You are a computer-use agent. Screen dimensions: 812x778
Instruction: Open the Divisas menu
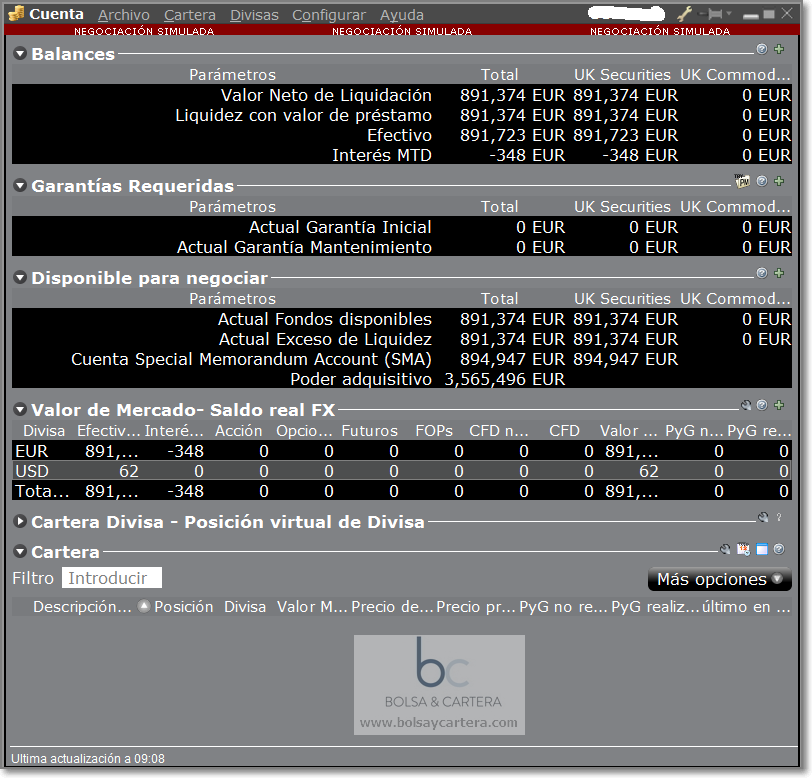pos(254,15)
